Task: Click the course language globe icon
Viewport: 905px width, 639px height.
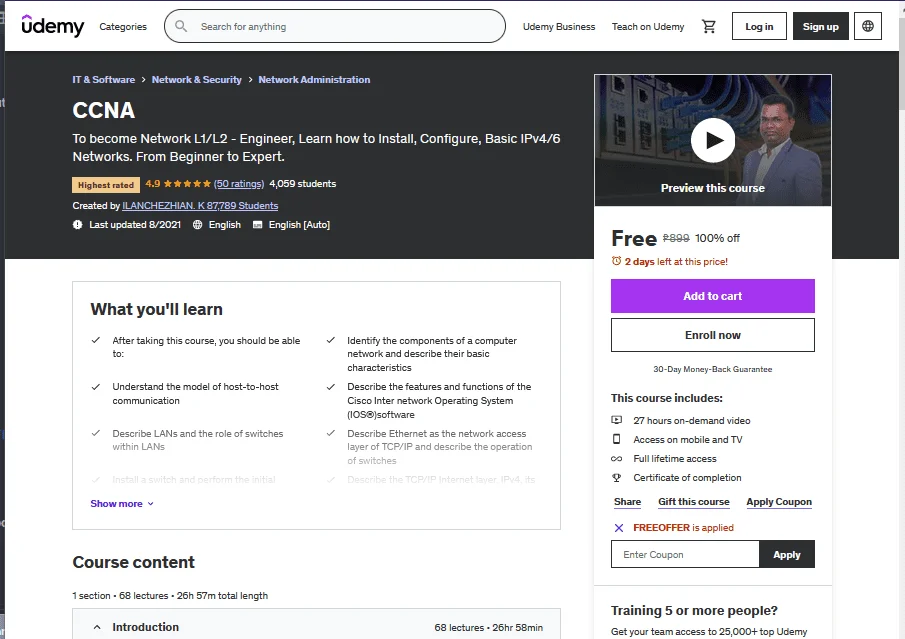Action: point(197,225)
